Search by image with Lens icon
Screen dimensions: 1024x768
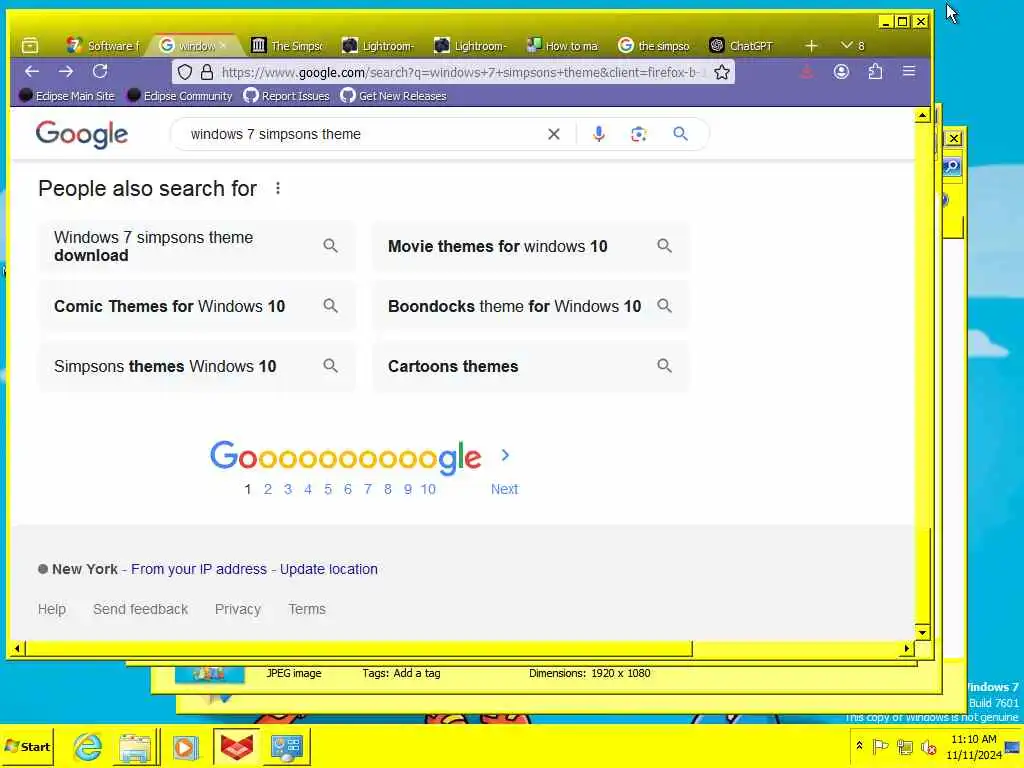point(639,134)
